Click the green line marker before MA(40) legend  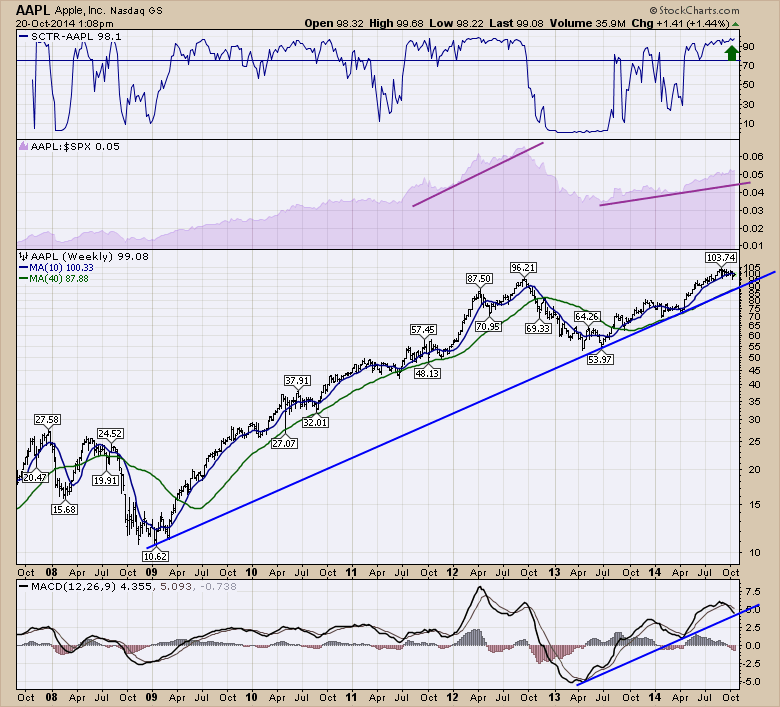click(23, 279)
